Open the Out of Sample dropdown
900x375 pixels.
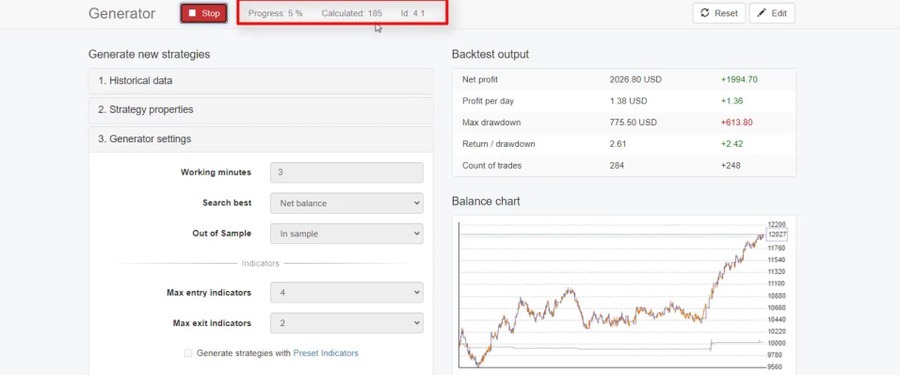point(347,234)
